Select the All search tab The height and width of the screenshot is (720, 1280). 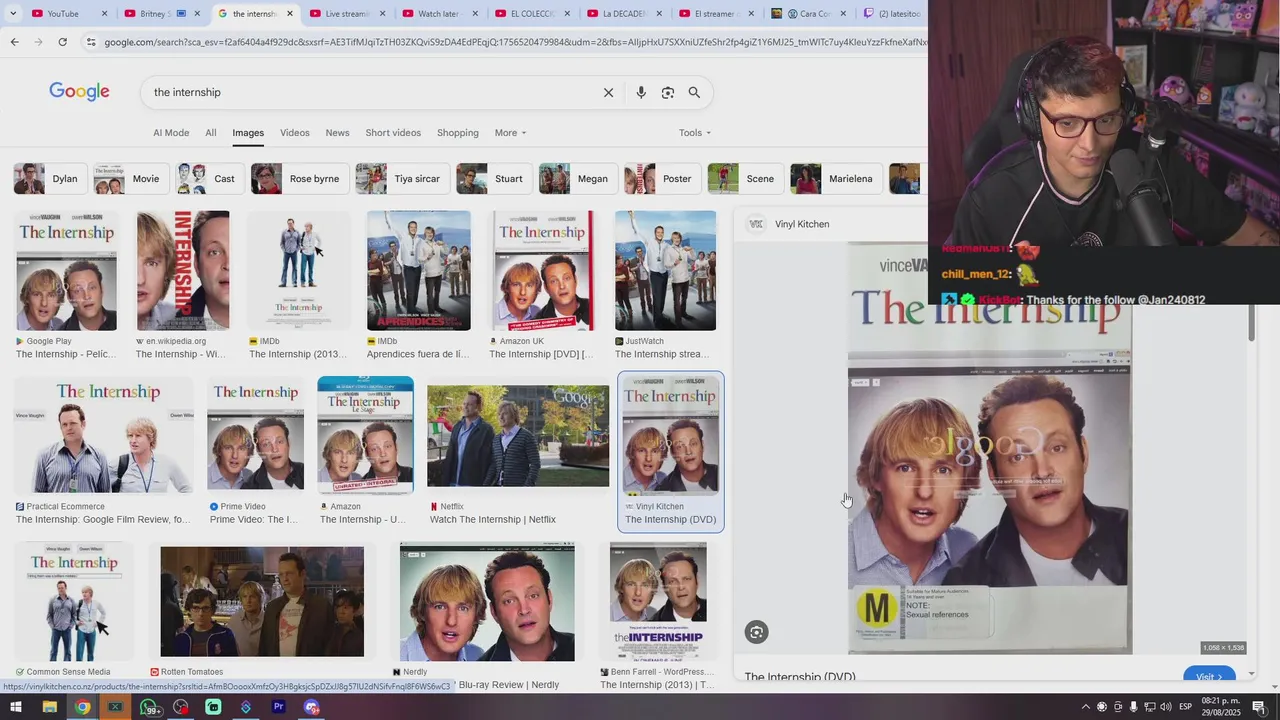[211, 133]
